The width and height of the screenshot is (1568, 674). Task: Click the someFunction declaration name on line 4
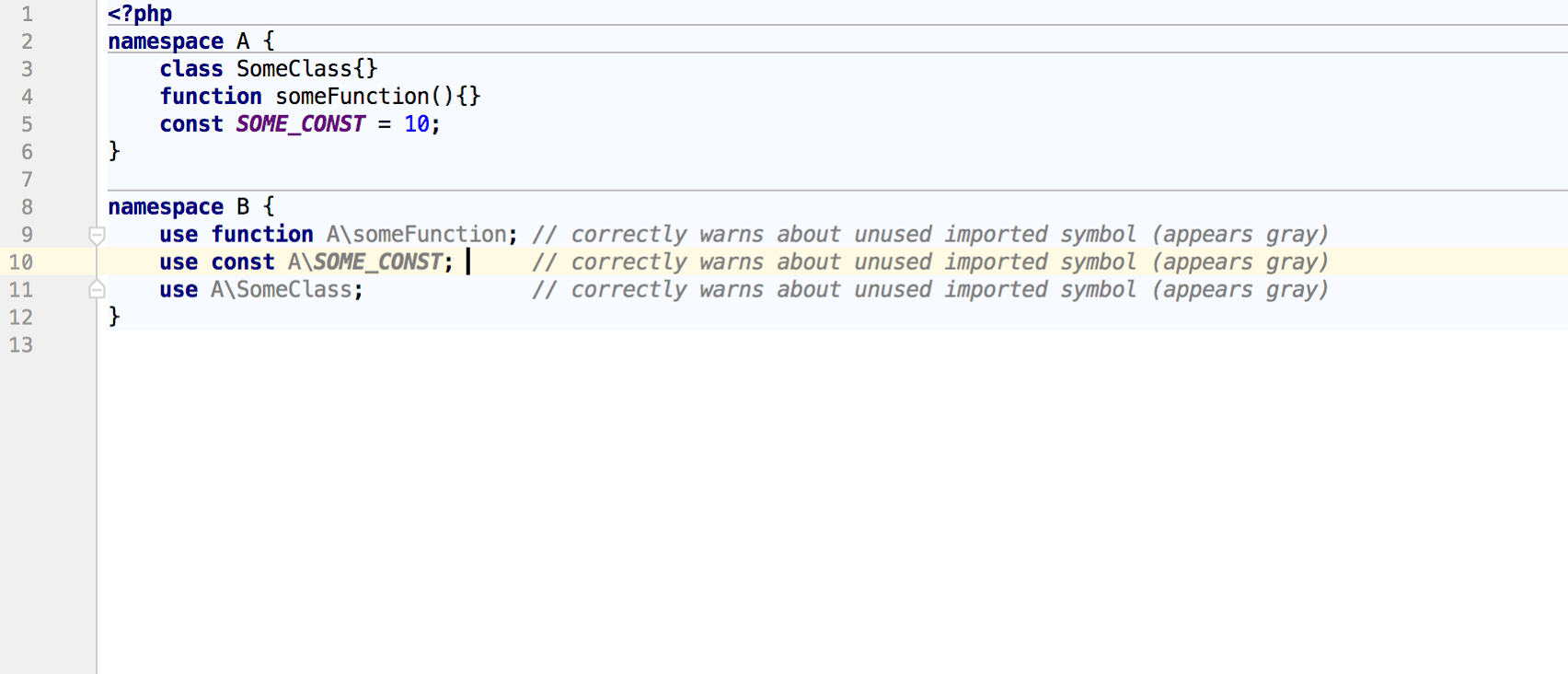coord(352,97)
